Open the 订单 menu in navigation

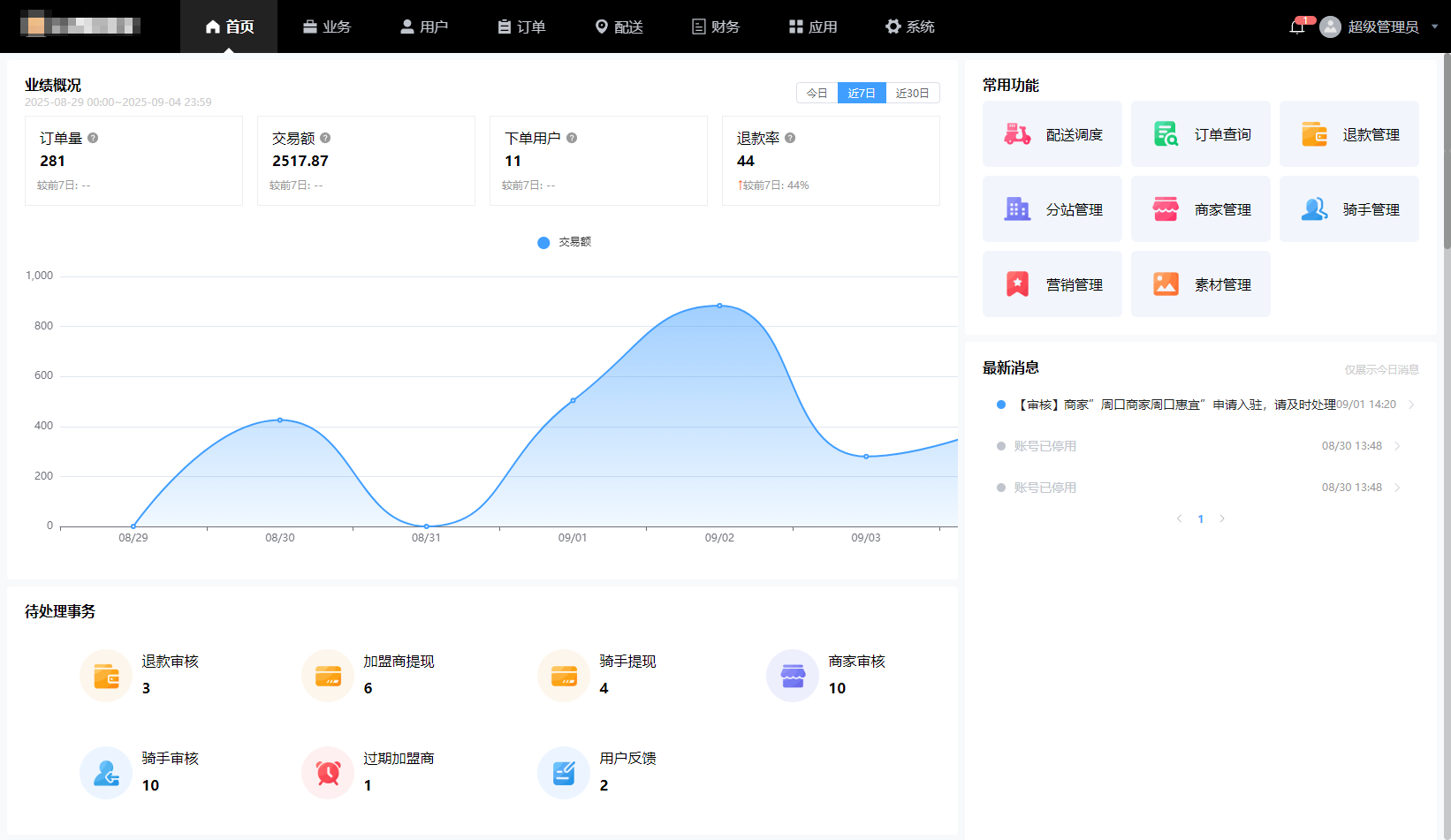point(521,26)
